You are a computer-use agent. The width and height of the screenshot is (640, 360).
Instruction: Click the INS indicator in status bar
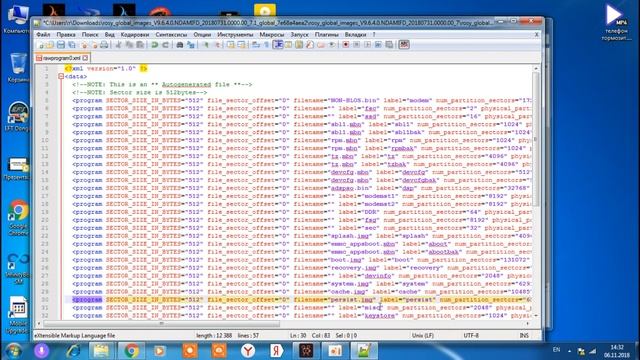[x=524, y=336]
